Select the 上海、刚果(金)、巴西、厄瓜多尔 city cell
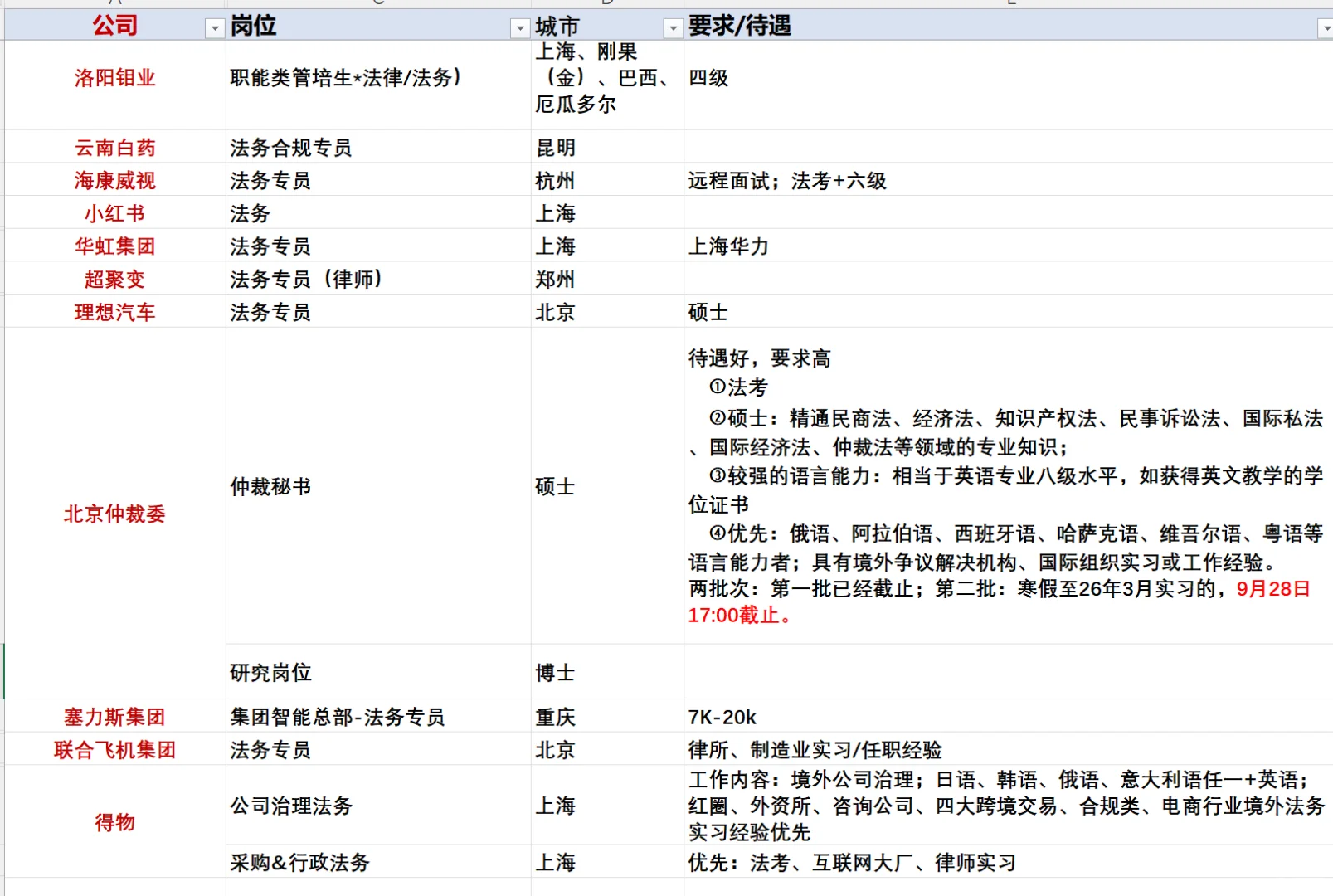The height and width of the screenshot is (896, 1333). pos(607,85)
